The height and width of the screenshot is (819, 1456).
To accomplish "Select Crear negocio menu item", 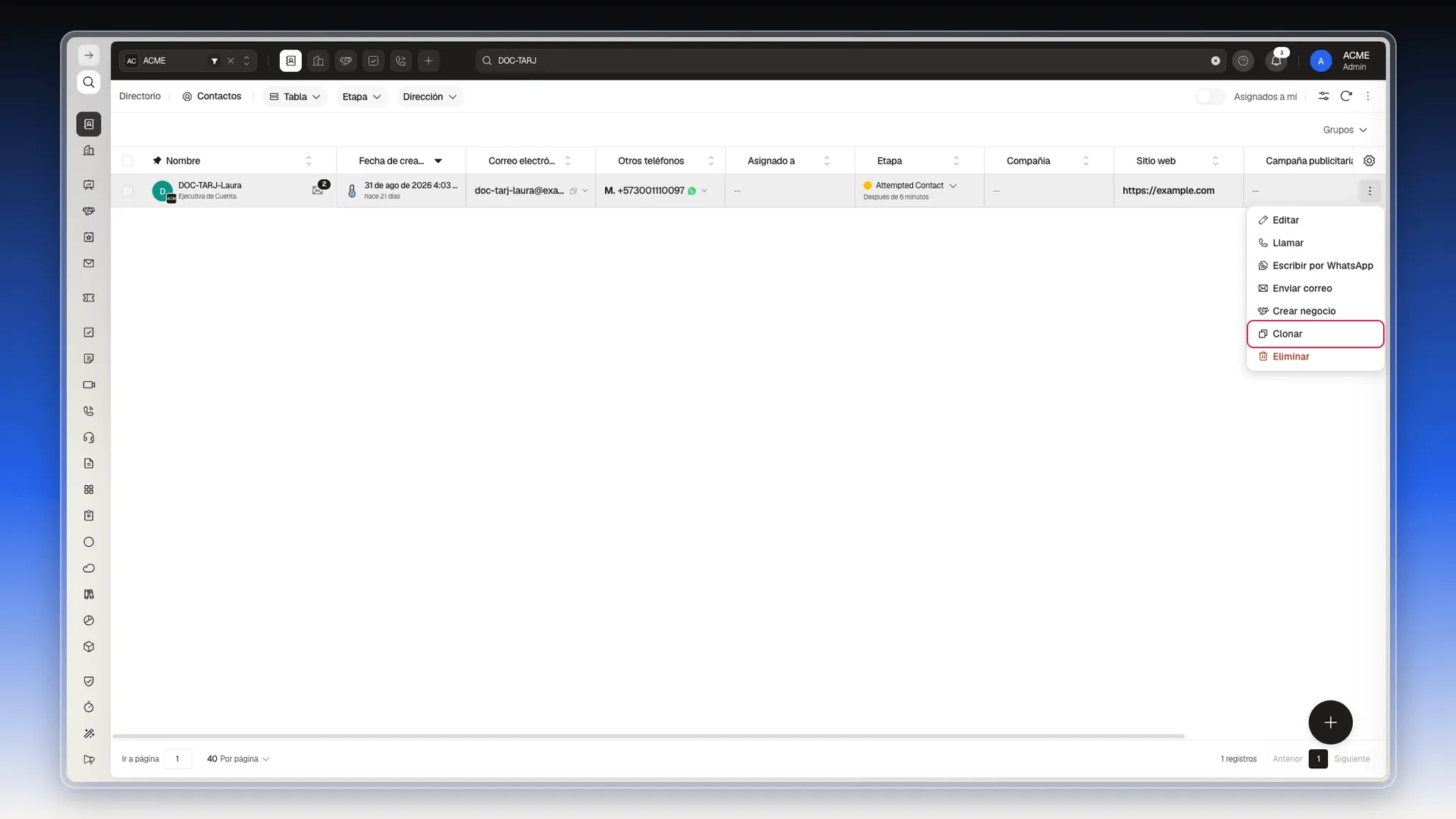I will tap(1315, 311).
